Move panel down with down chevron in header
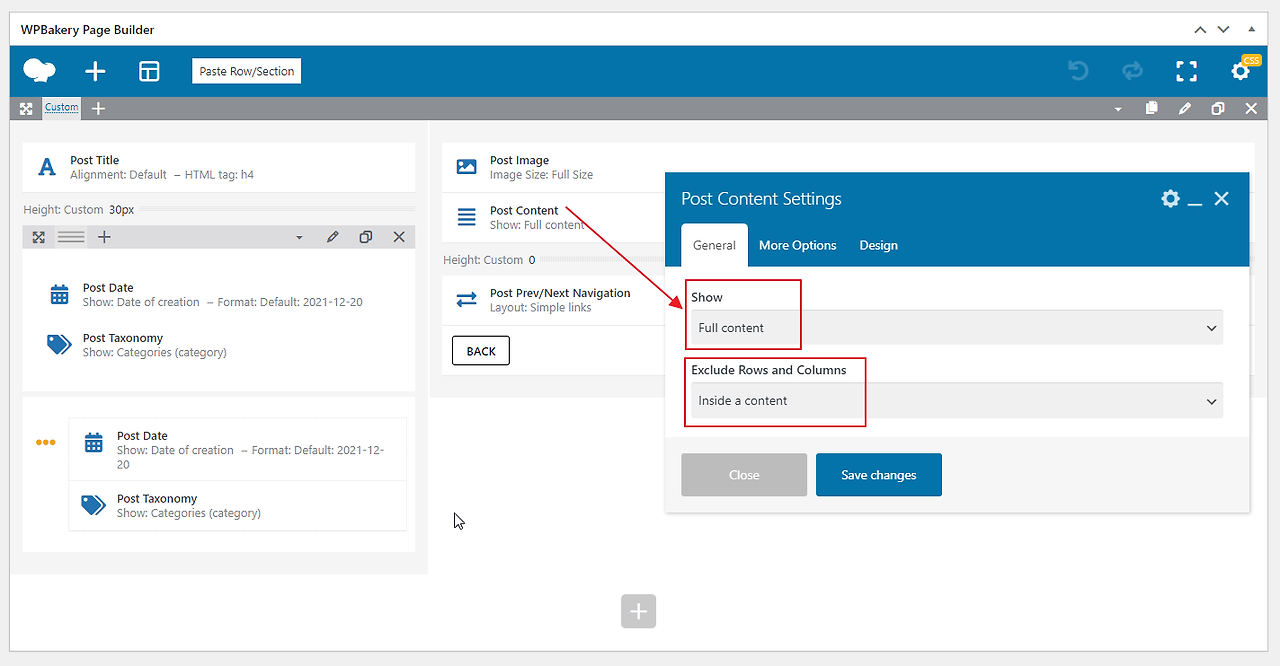 coord(1224,30)
